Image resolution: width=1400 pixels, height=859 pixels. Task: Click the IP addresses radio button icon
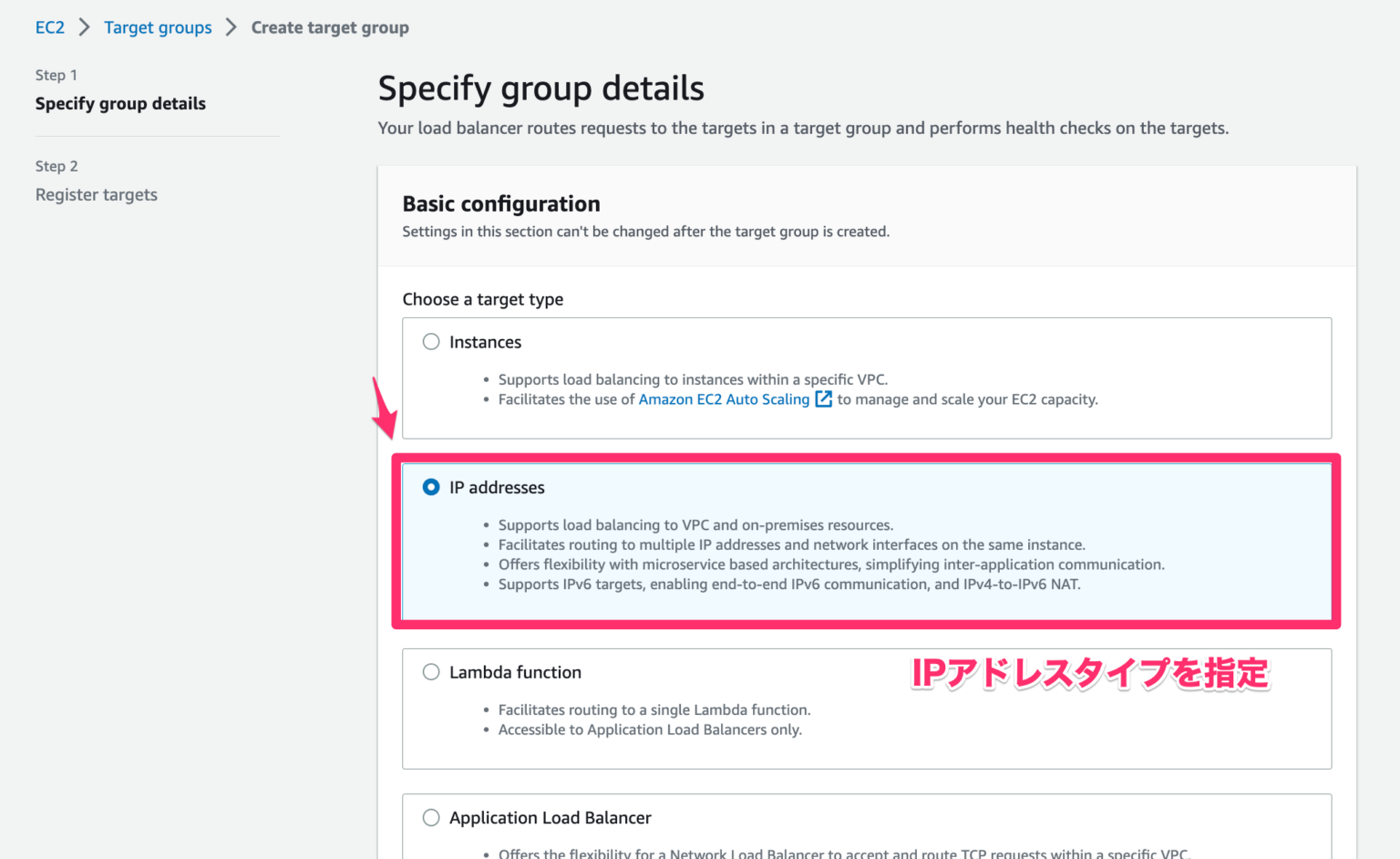430,487
